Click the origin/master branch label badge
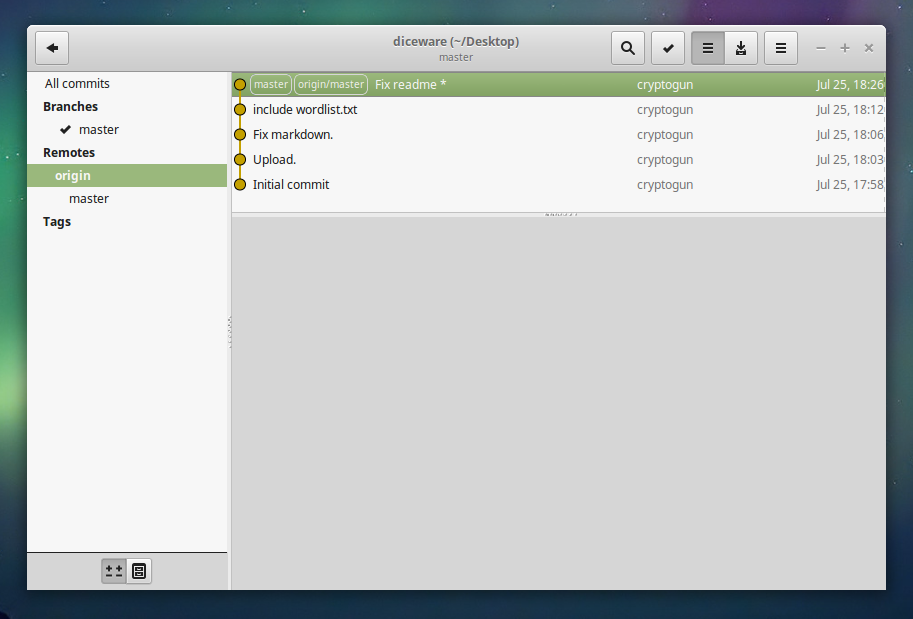The height and width of the screenshot is (619, 913). 330,84
